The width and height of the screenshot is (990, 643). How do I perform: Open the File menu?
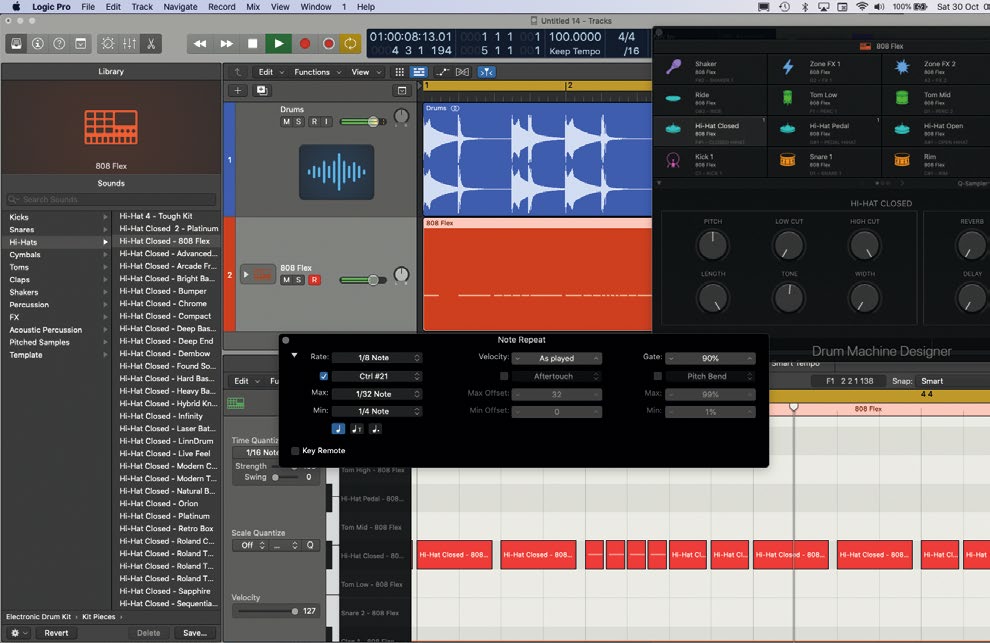[88, 7]
